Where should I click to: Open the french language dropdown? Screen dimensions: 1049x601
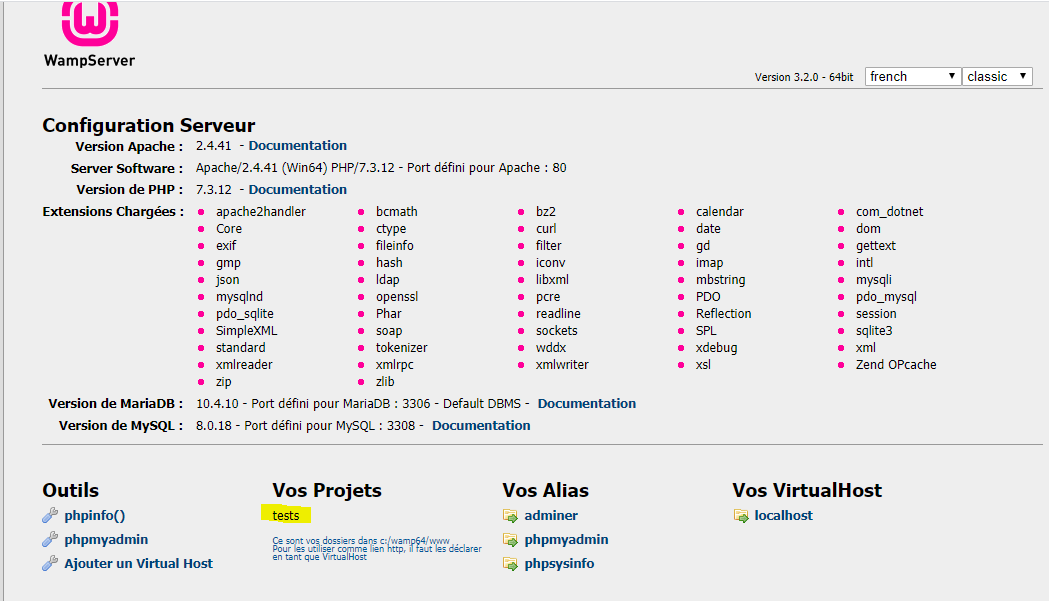point(911,76)
